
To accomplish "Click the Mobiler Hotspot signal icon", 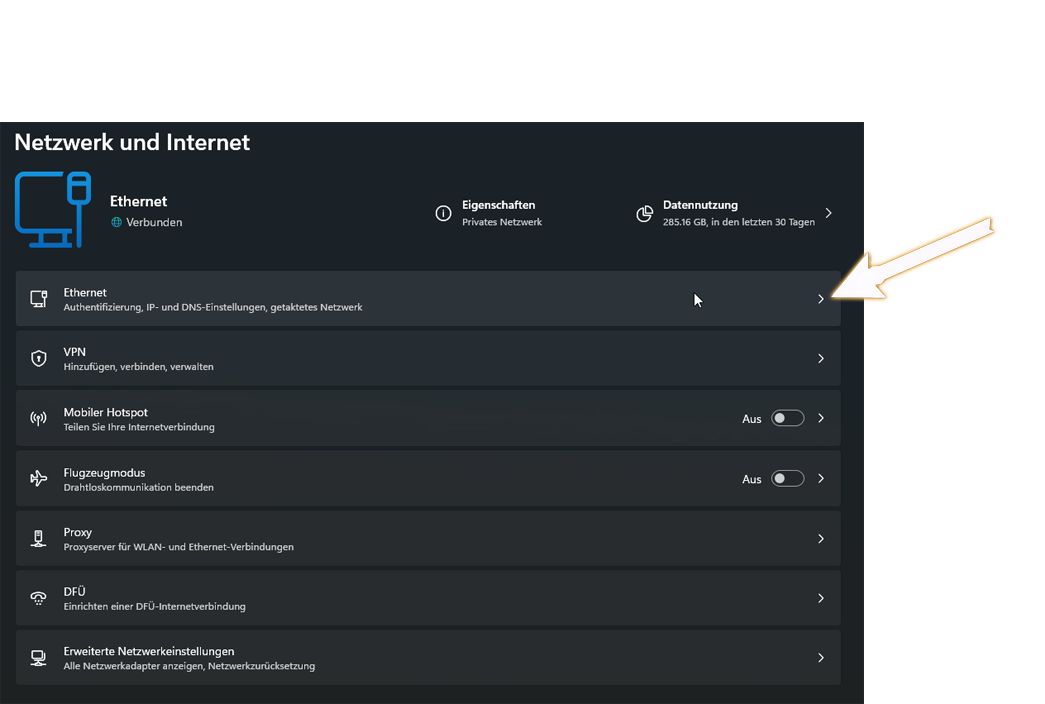I will click(38, 418).
